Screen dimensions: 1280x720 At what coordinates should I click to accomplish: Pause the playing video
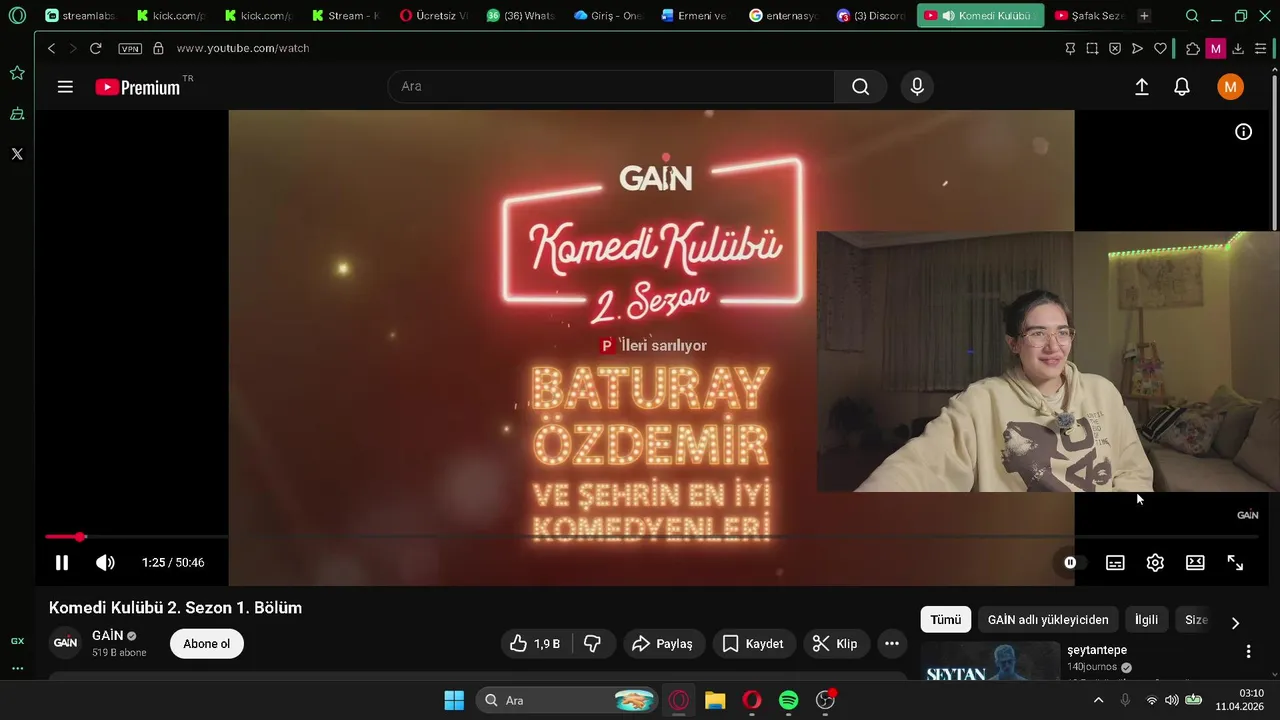point(62,563)
